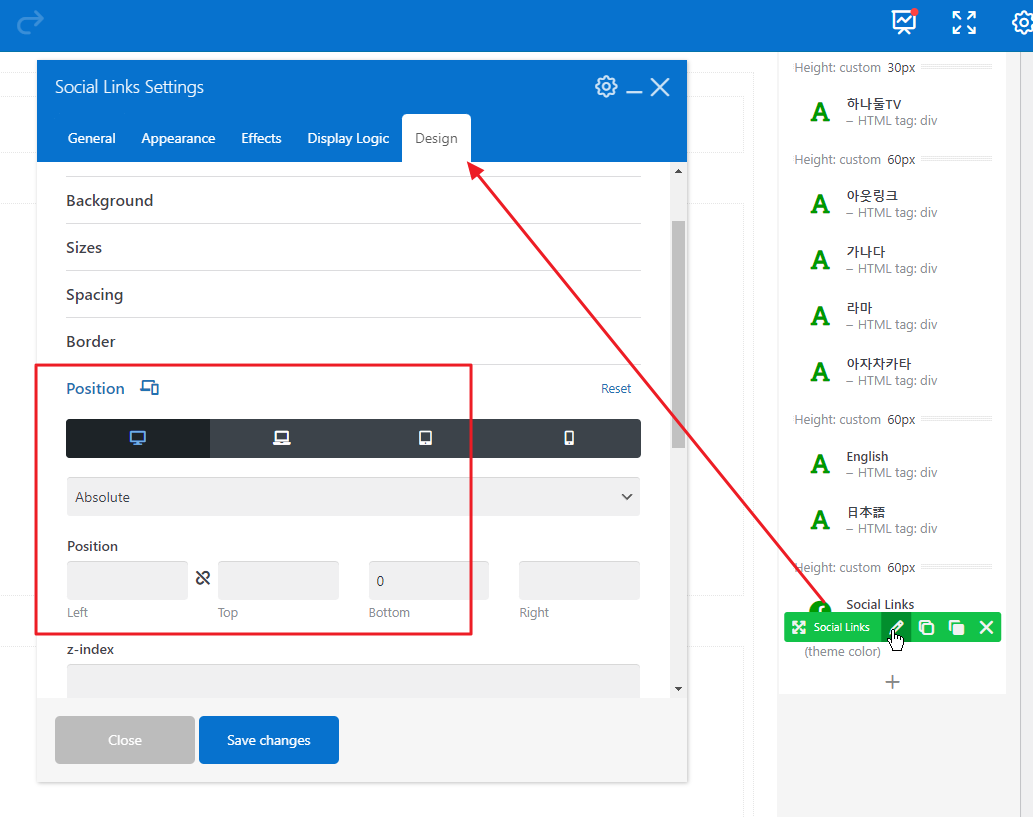
Task: Click the Left position input field
Action: [127, 580]
